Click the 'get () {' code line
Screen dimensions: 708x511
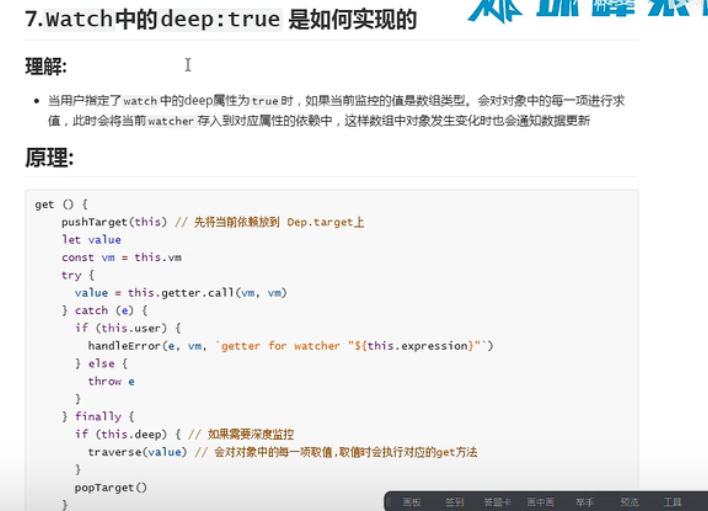(x=61, y=204)
